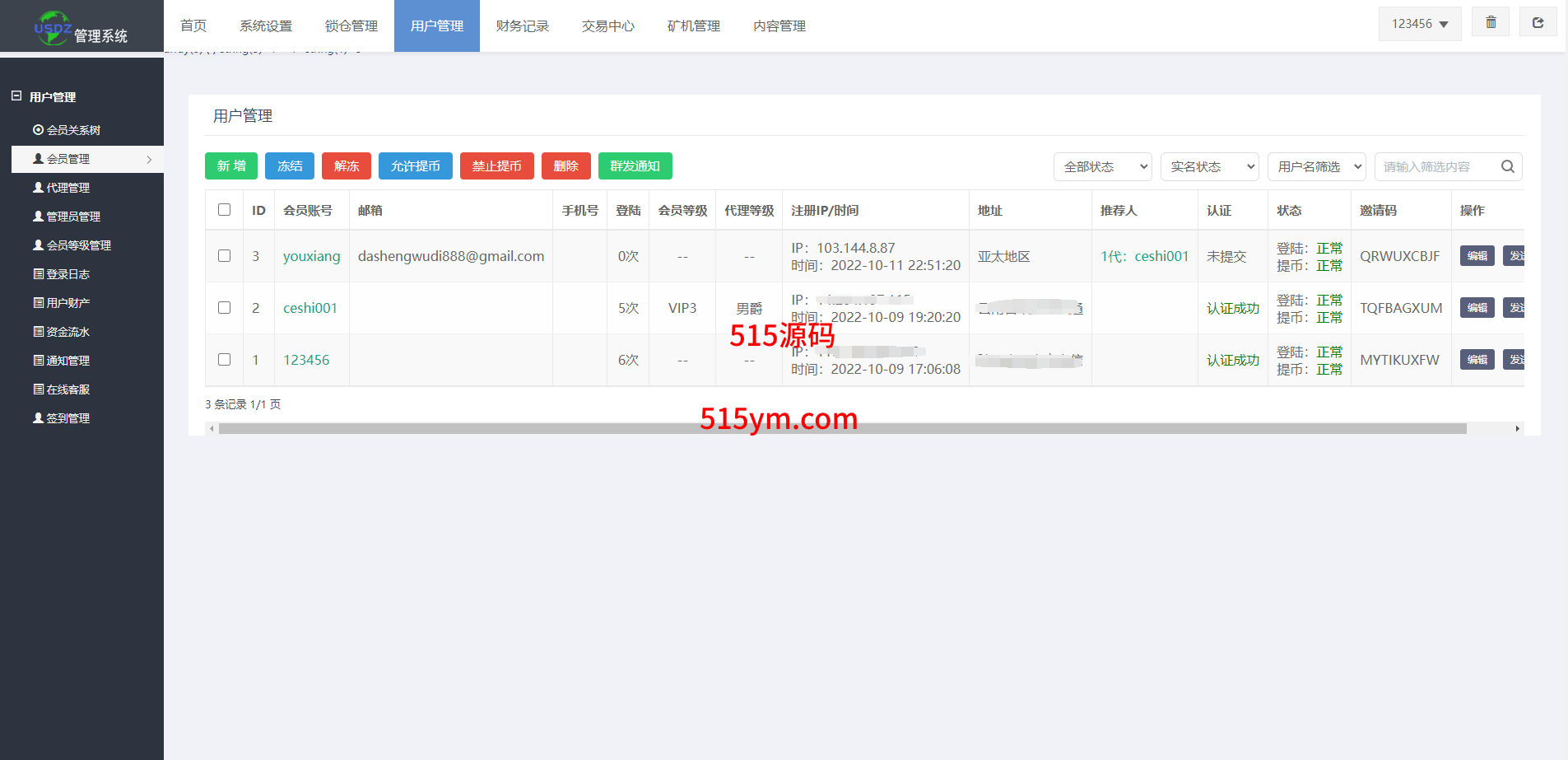Switch to the 矿机管理 top tab
Viewport: 1568px width, 760px height.
pos(693,26)
